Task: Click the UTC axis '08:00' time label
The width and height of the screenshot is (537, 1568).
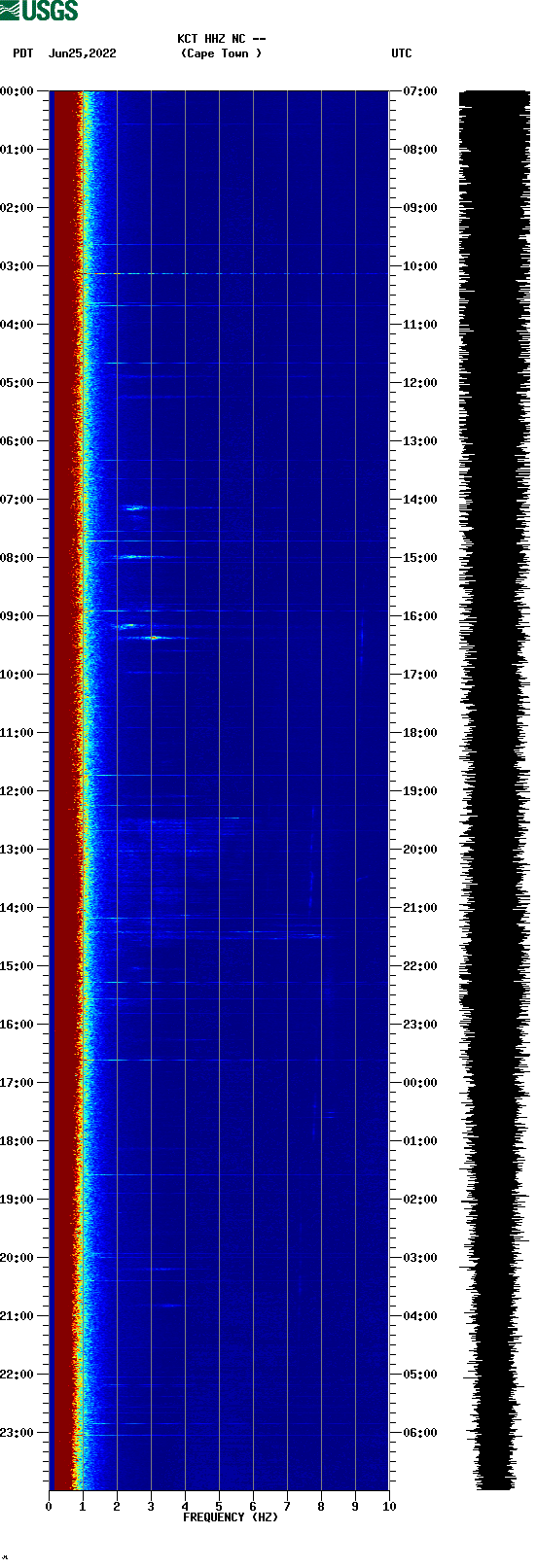Action: click(x=420, y=150)
